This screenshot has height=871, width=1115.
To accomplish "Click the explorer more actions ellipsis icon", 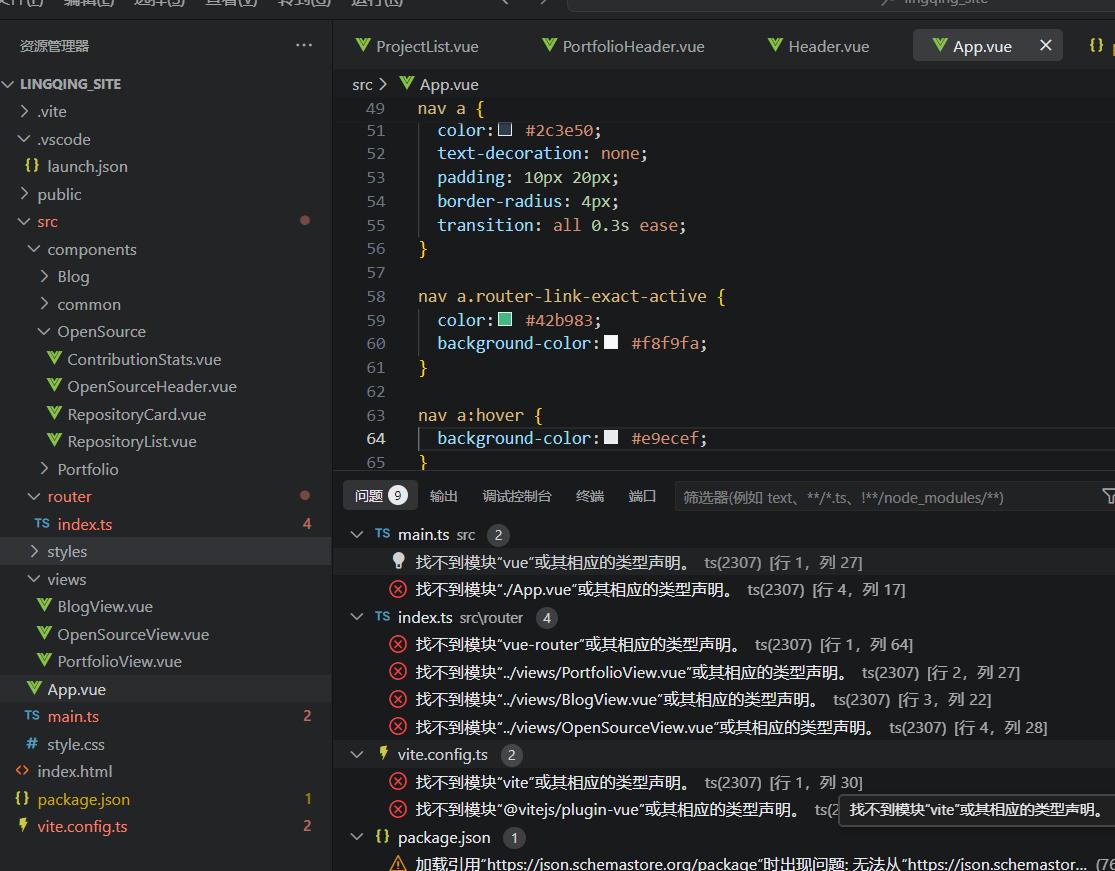I will coord(304,46).
